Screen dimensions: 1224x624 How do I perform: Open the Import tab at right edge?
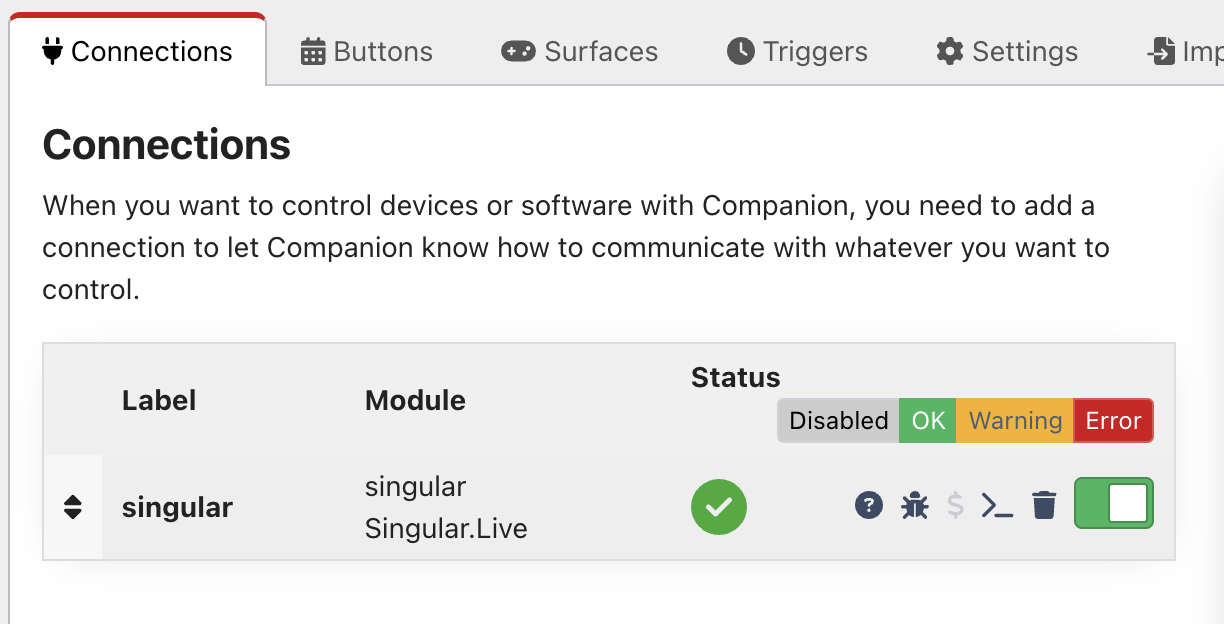(x=1184, y=51)
